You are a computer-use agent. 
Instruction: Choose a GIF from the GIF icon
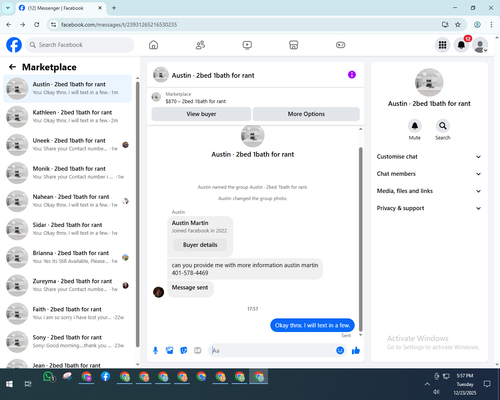(x=198, y=350)
